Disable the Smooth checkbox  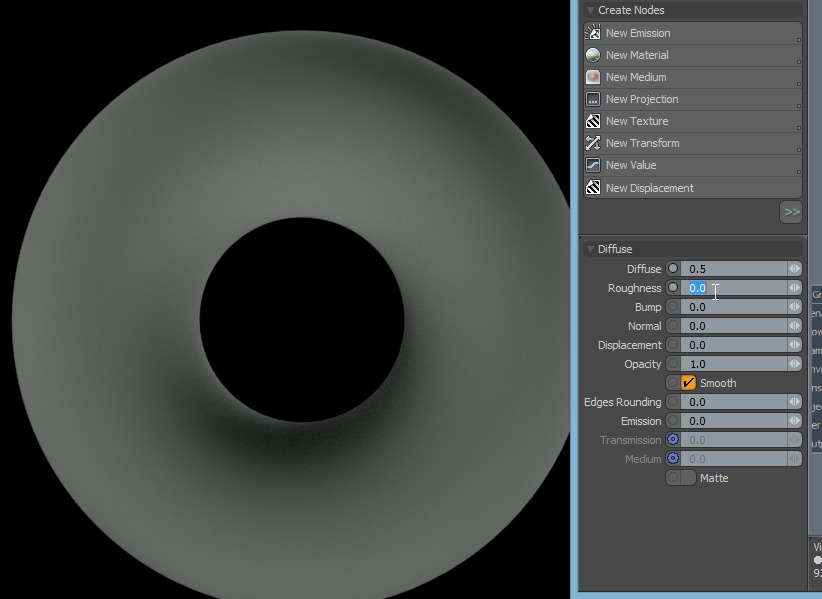(x=688, y=383)
